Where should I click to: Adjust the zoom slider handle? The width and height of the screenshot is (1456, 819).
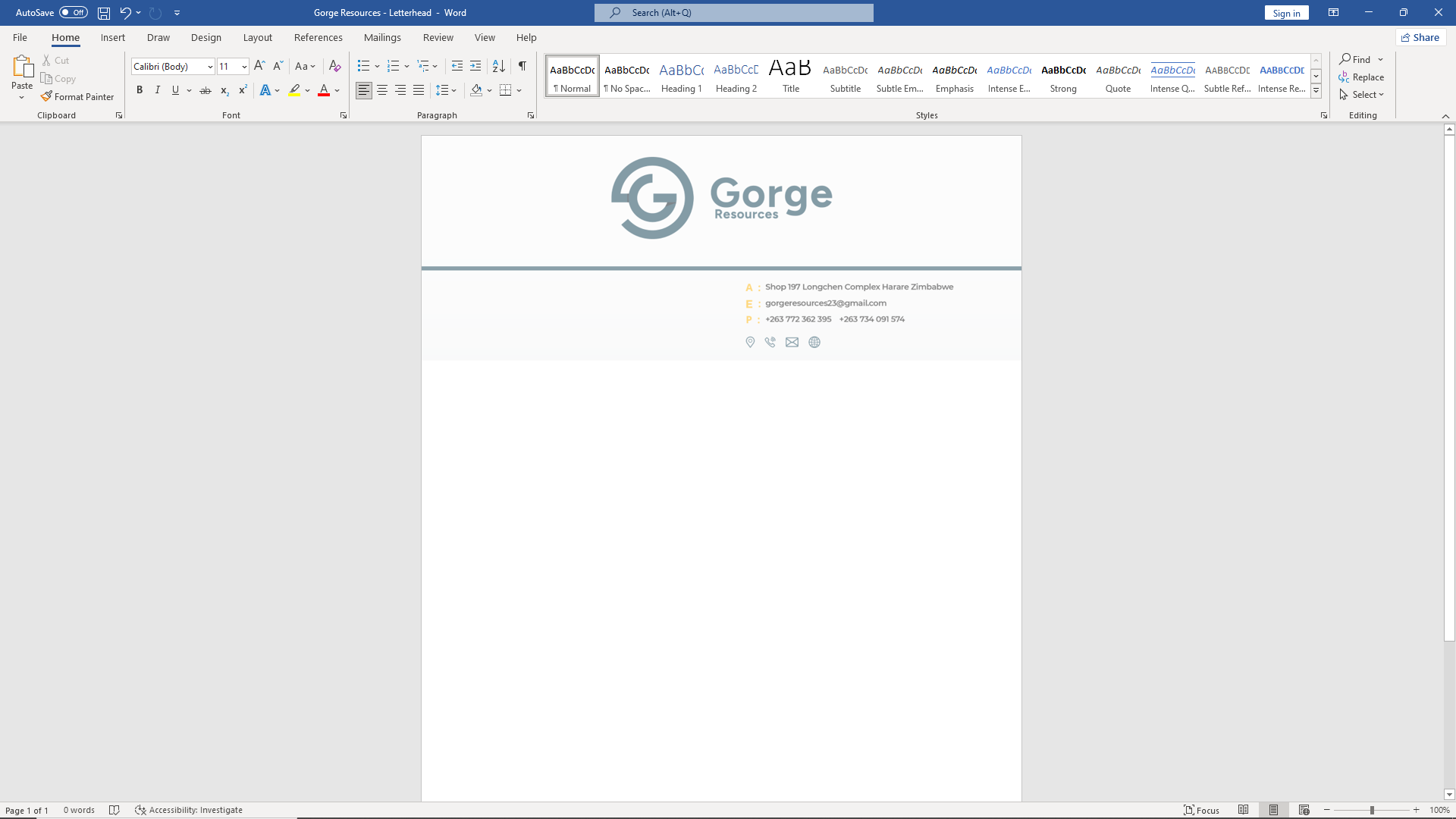point(1372,810)
